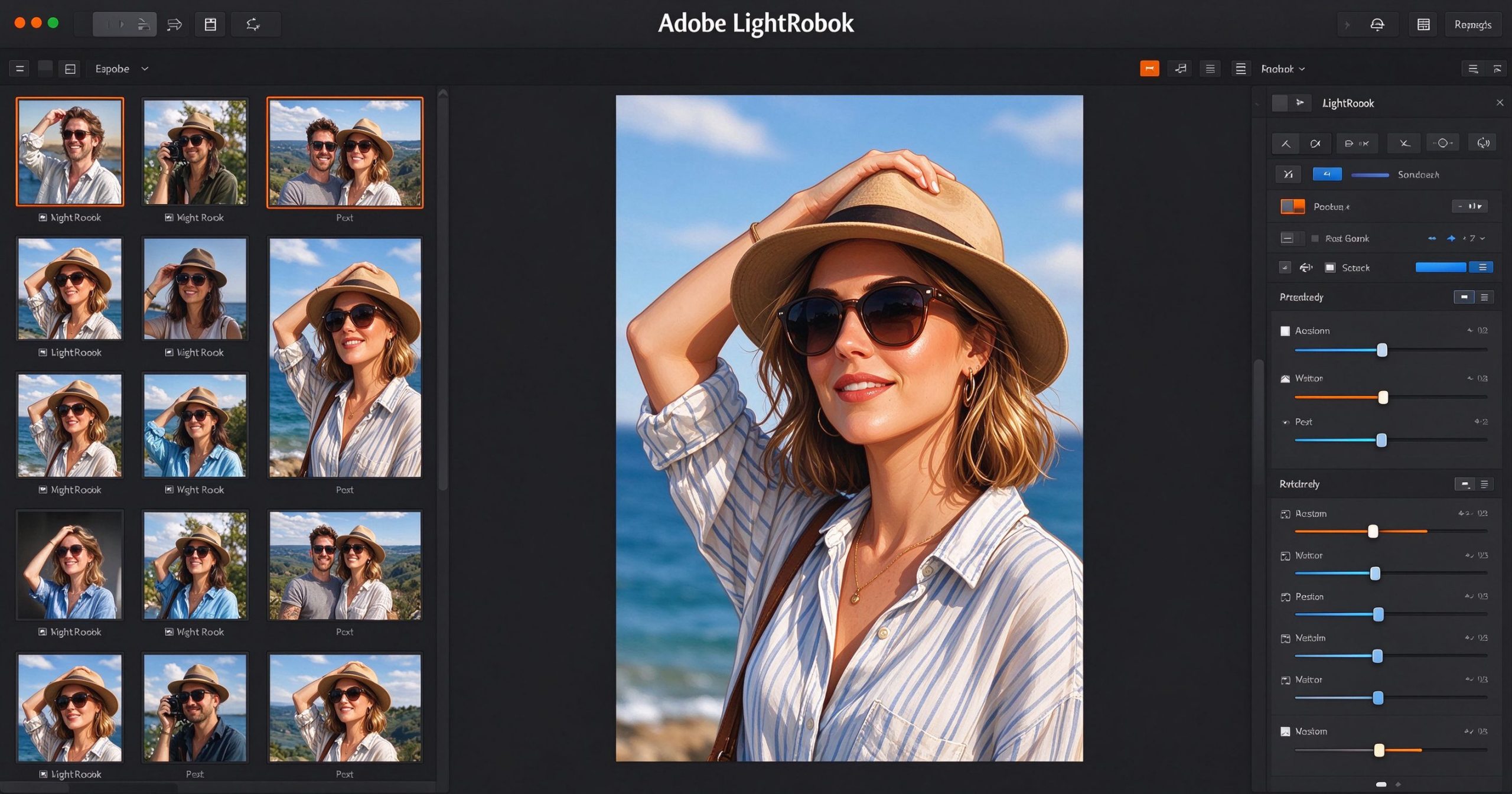Click the hamburger menu icon at top left

point(19,69)
